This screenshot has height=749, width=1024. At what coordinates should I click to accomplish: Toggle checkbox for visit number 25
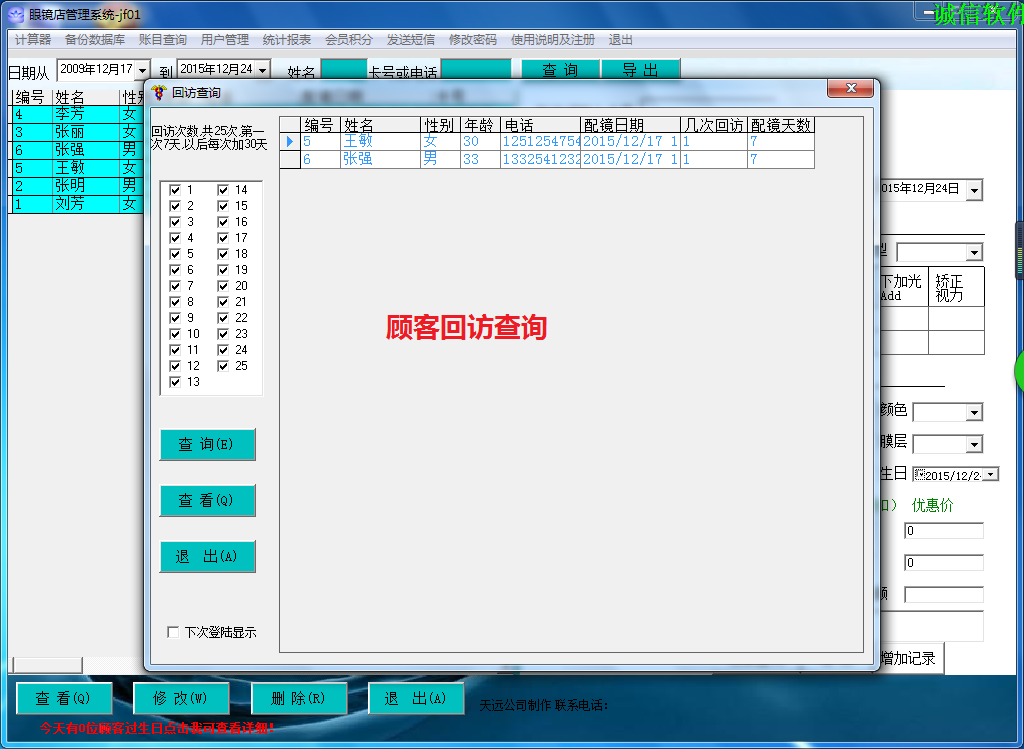click(x=223, y=366)
